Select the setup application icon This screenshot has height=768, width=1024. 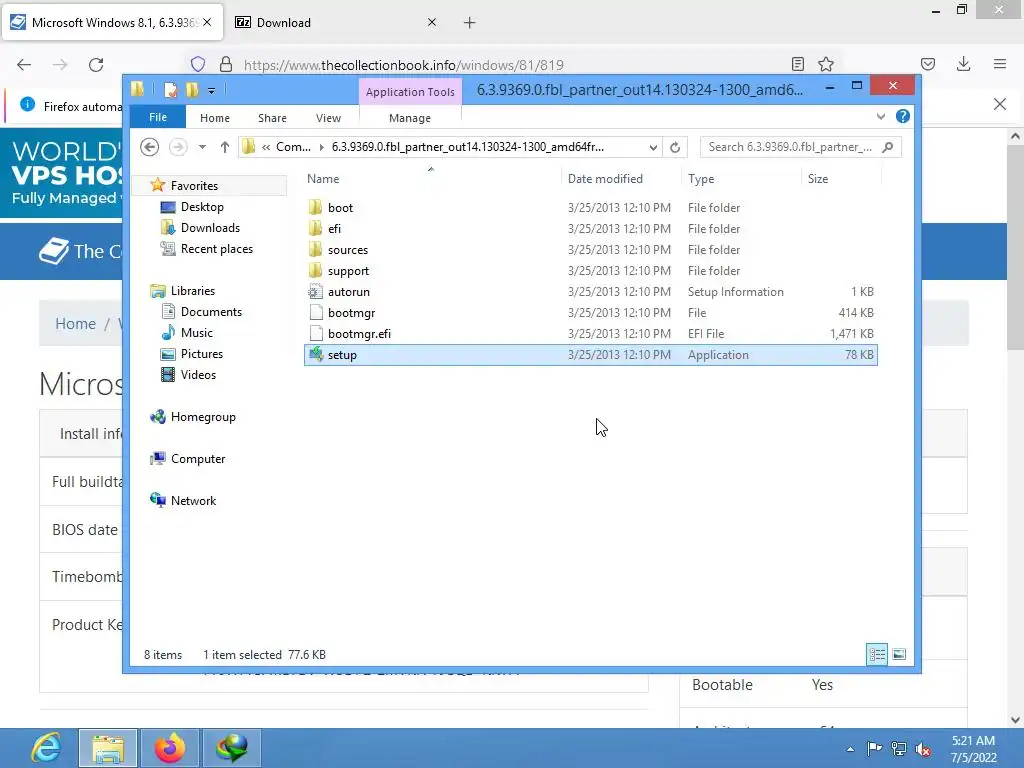(316, 355)
